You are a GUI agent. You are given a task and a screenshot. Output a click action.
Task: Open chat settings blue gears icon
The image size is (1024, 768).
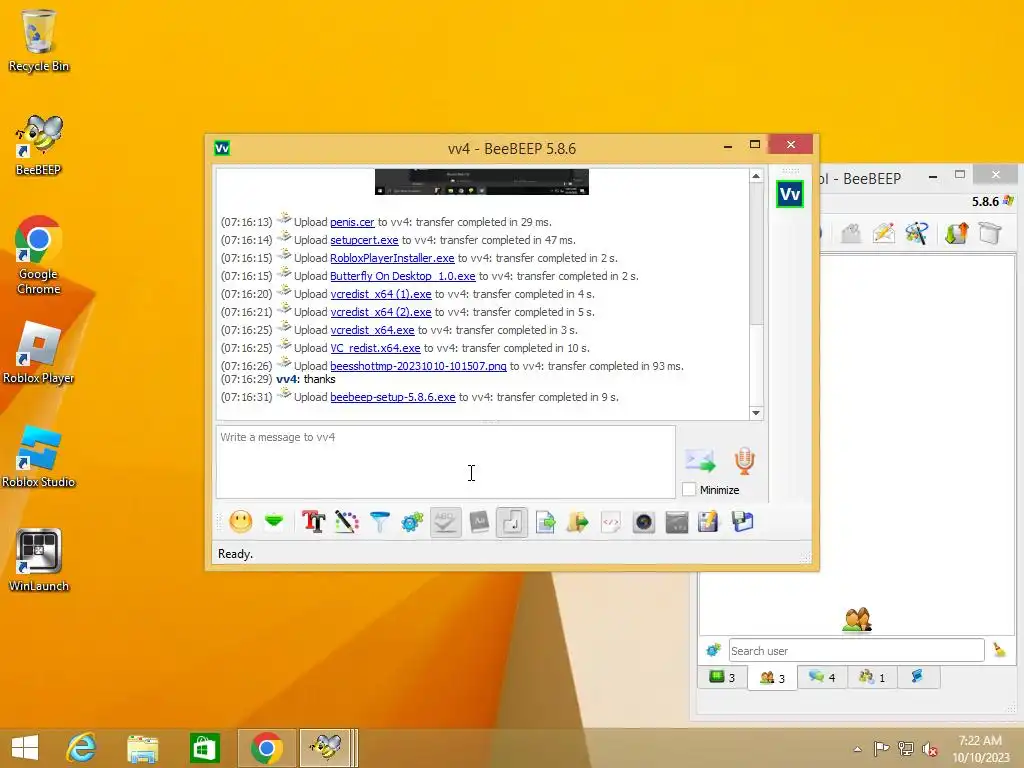coord(412,522)
